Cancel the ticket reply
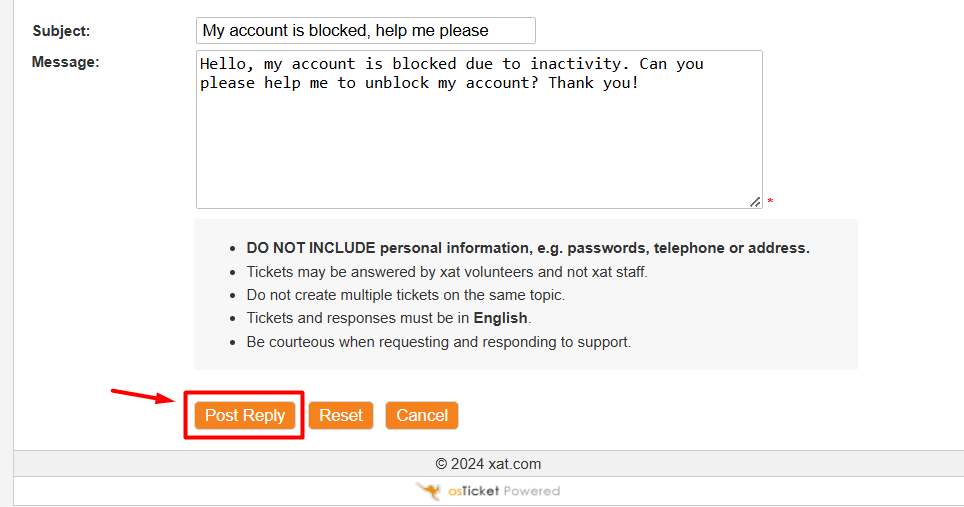 click(x=421, y=415)
